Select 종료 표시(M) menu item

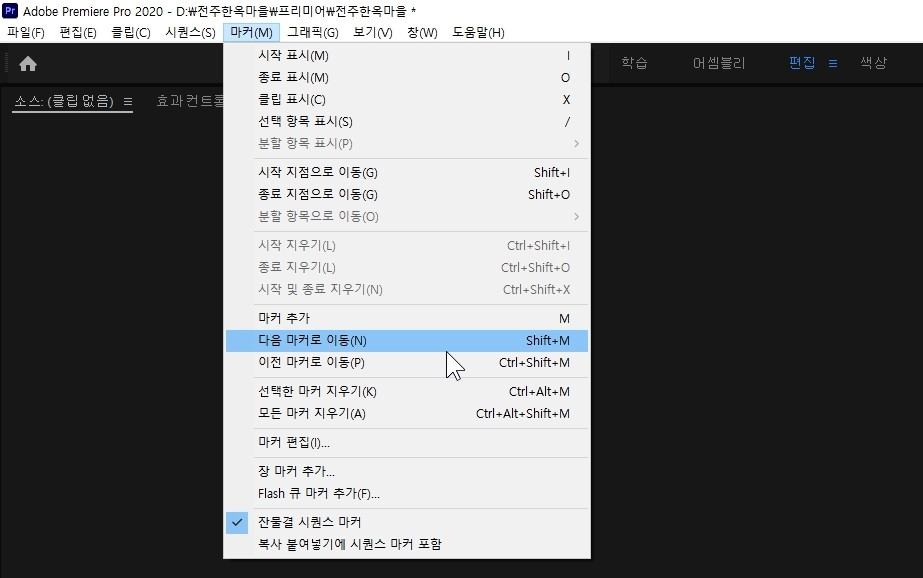pyautogui.click(x=407, y=78)
